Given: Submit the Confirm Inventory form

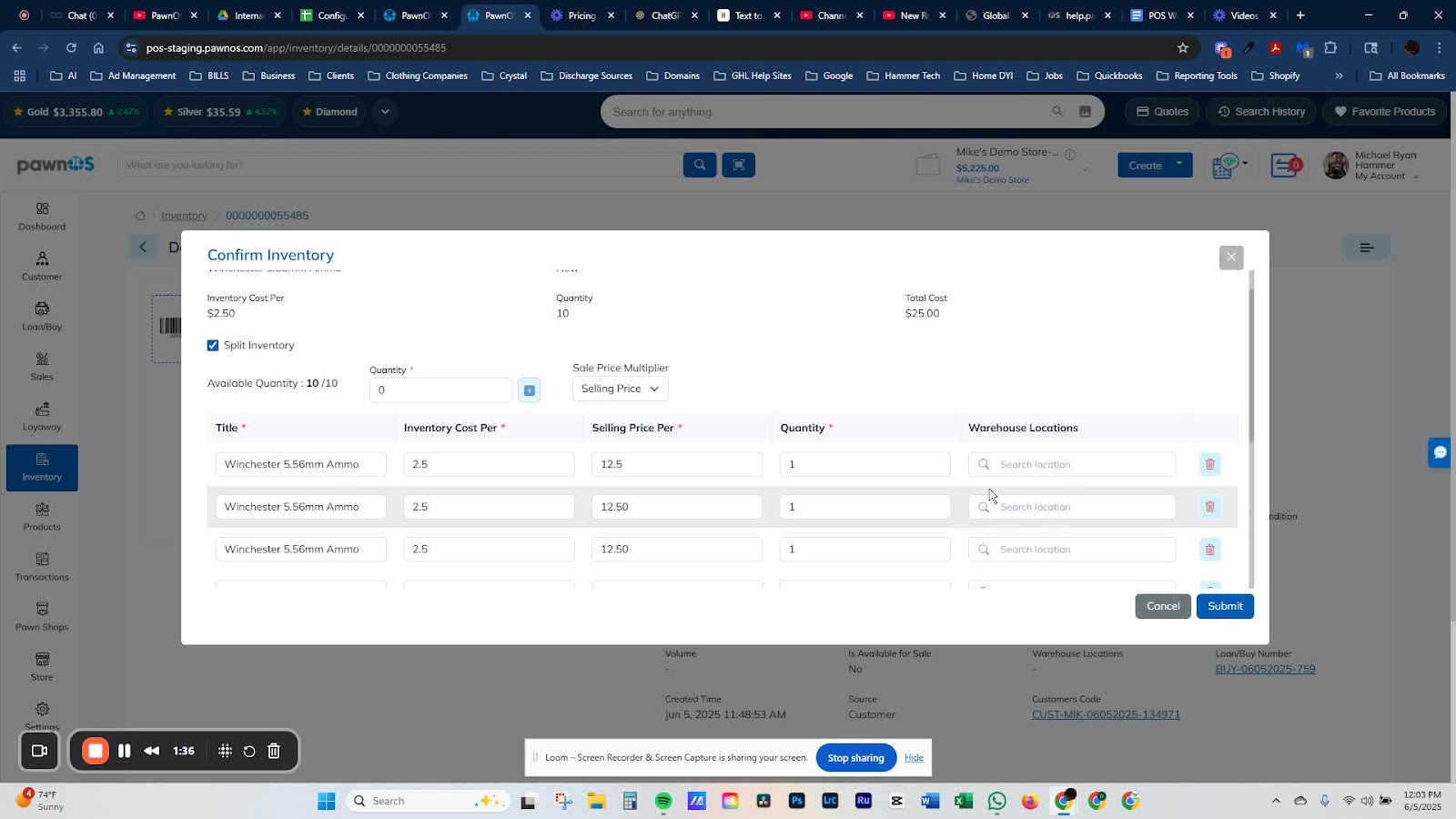Looking at the screenshot, I should (x=1225, y=606).
